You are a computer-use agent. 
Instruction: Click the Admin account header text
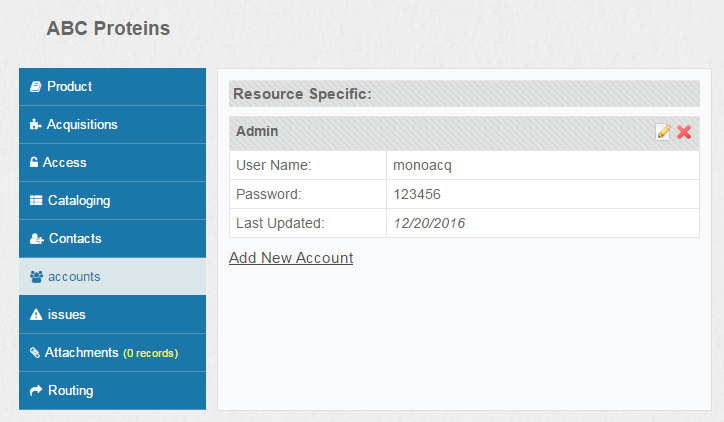pyautogui.click(x=257, y=131)
